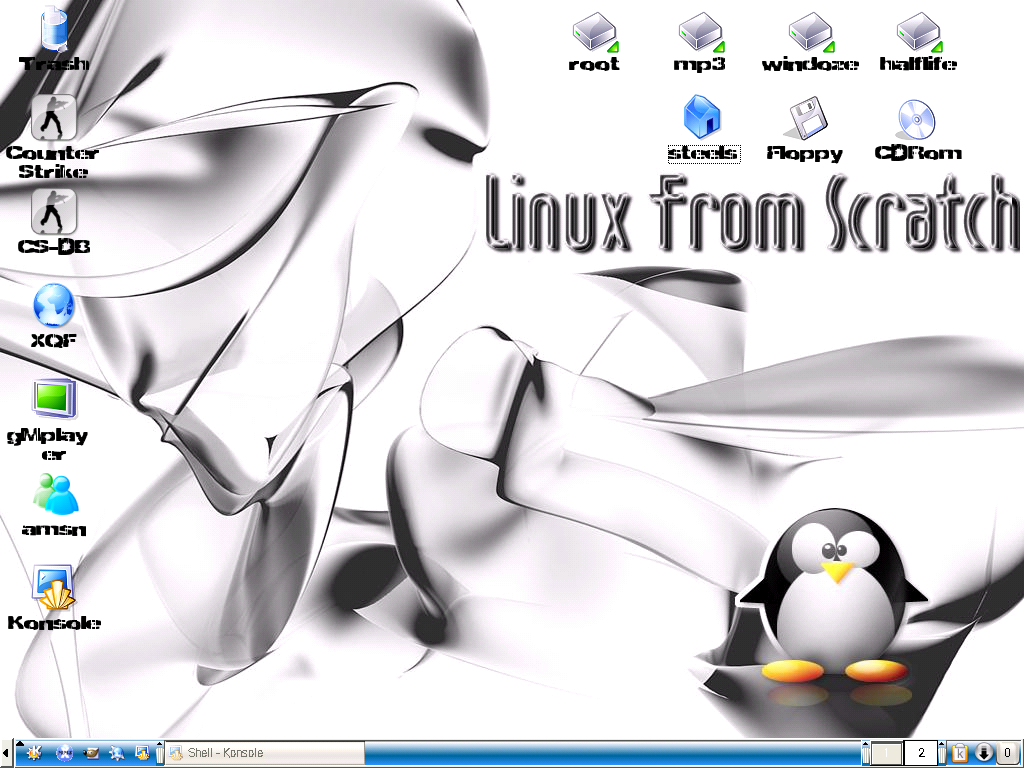The image size is (1024, 768).
Task: Click the taskbar applet handle before Shell - Konsole
Action: [160, 752]
